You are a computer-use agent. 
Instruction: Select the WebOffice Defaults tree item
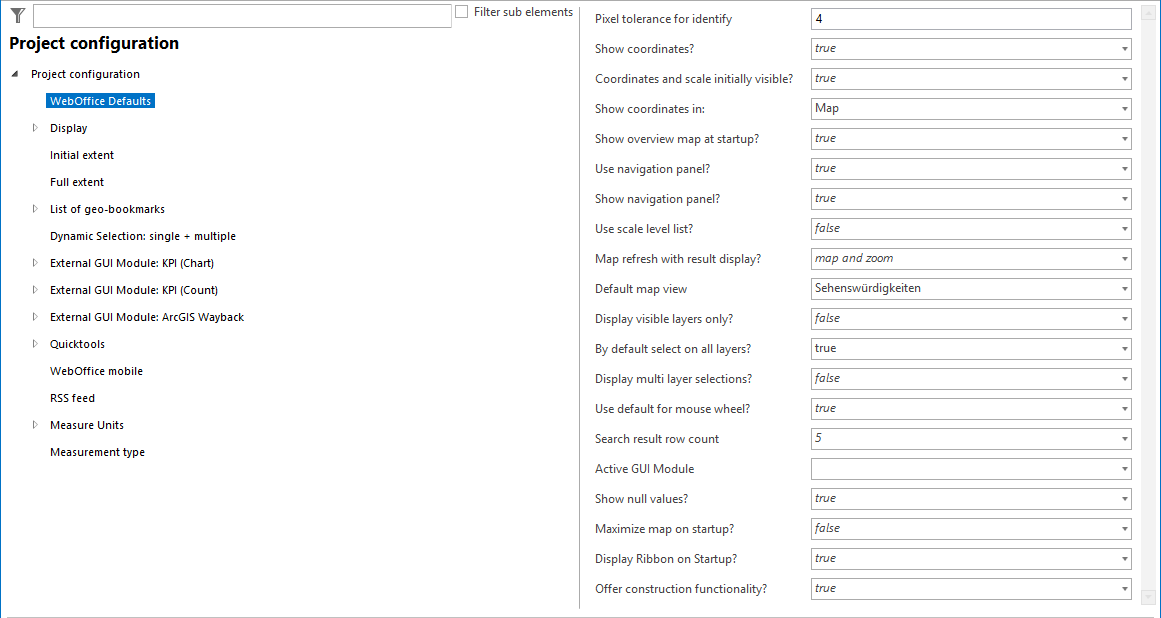100,100
